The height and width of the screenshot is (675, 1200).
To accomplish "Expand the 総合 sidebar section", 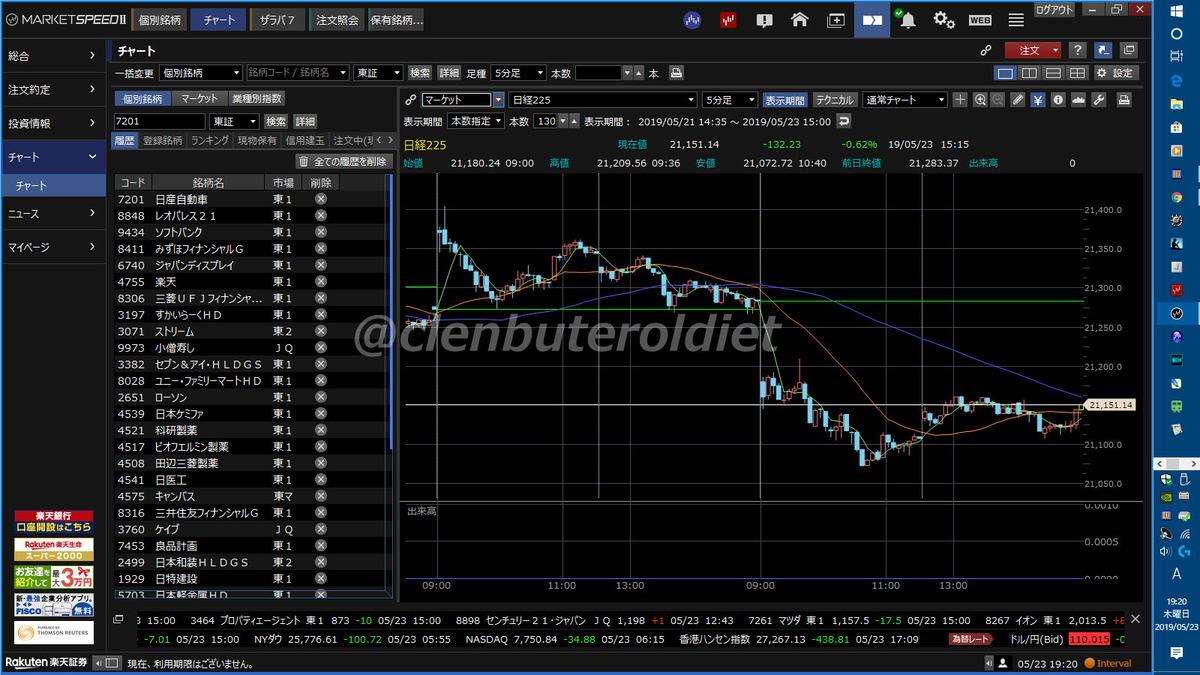I will point(53,56).
